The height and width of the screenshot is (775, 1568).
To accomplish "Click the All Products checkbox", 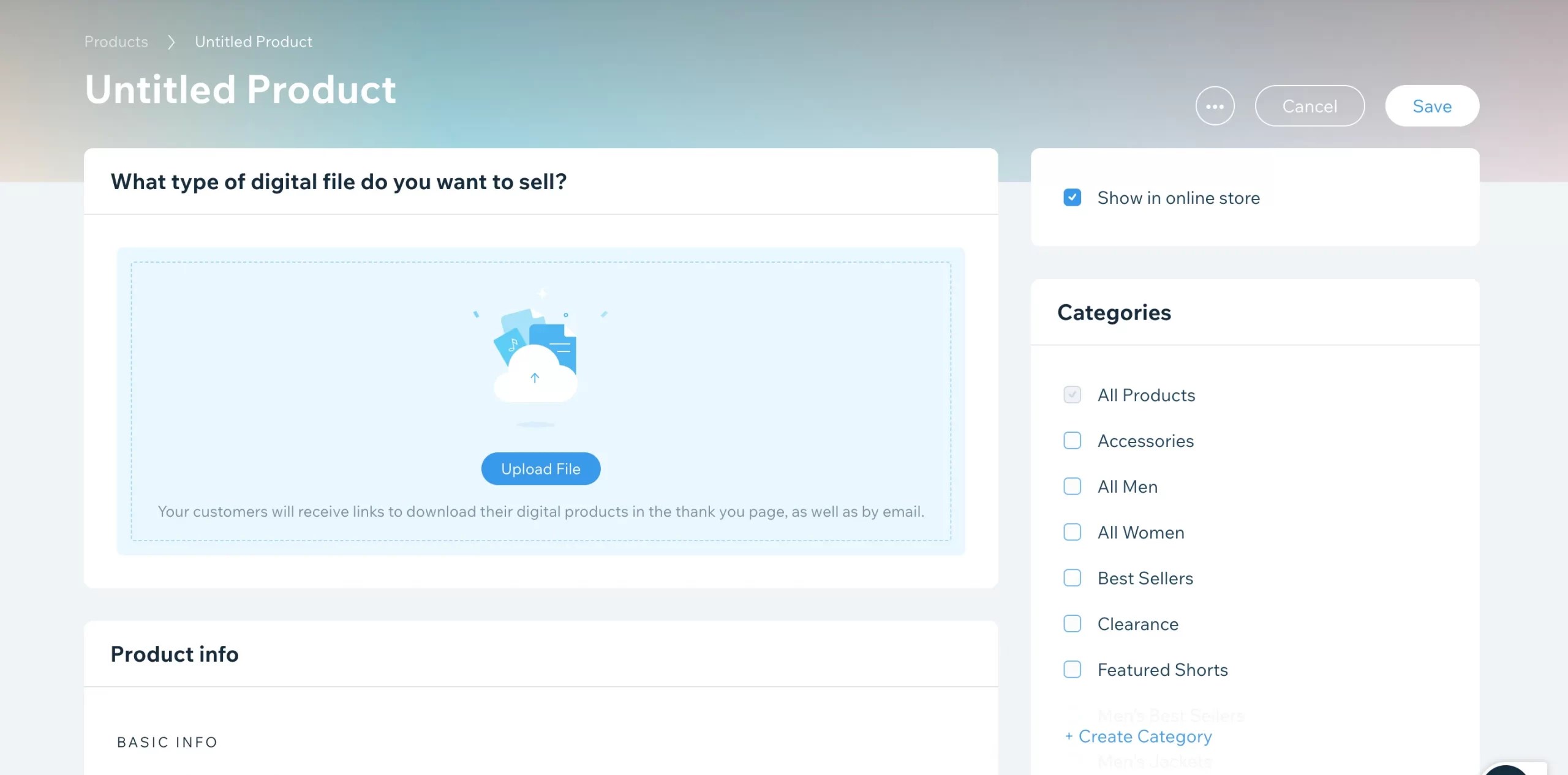I will coord(1072,395).
